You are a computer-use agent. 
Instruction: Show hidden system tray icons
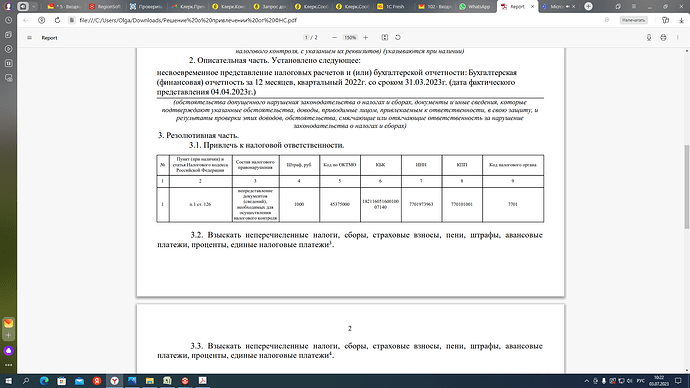[587, 381]
